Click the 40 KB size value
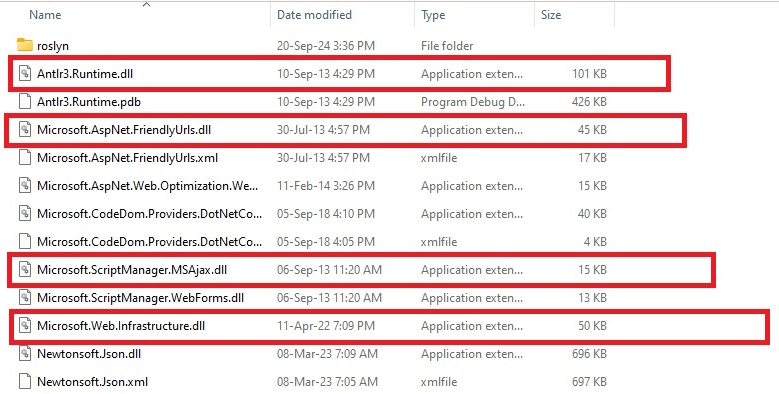 click(x=592, y=214)
